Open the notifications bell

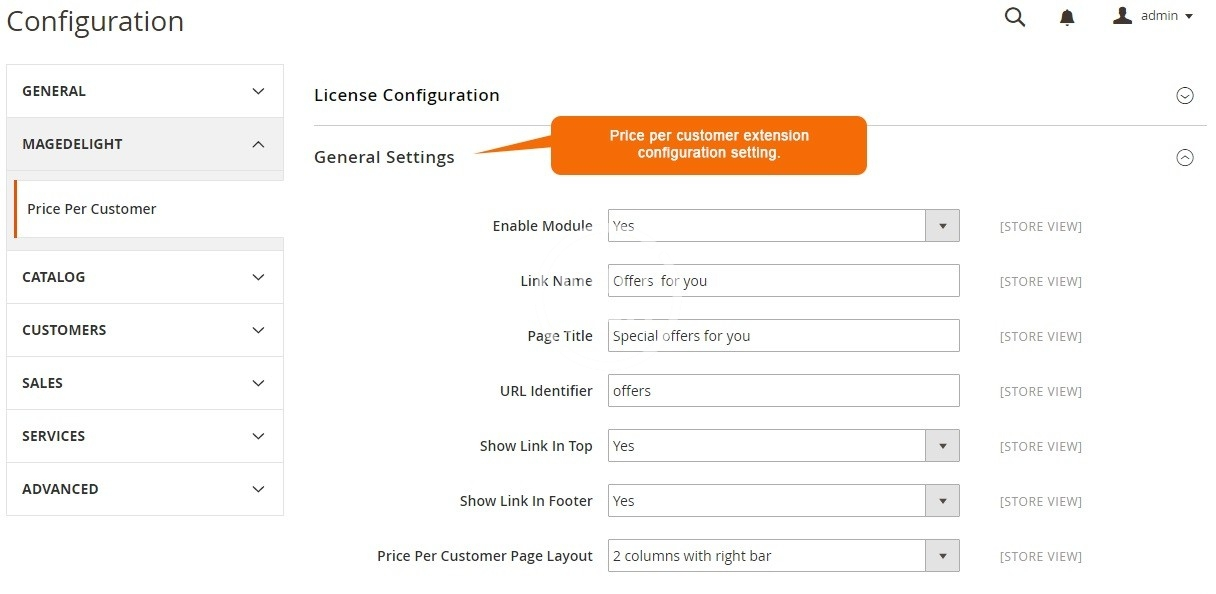(1068, 17)
